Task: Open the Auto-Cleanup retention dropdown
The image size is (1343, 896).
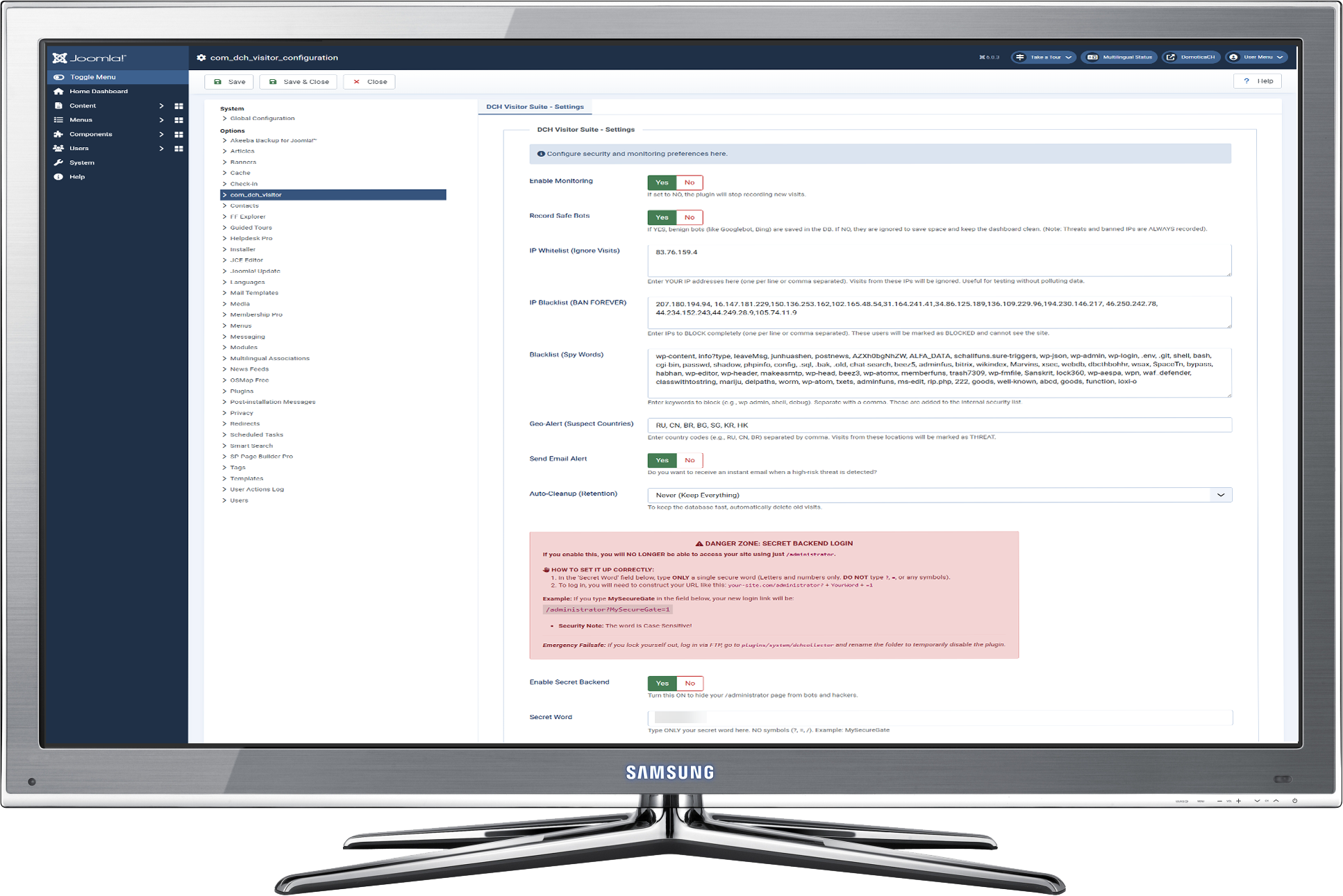Action: click(x=1220, y=495)
